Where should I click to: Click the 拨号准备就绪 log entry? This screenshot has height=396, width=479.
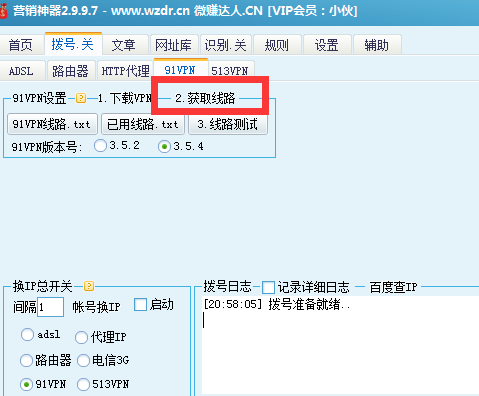tap(277, 304)
